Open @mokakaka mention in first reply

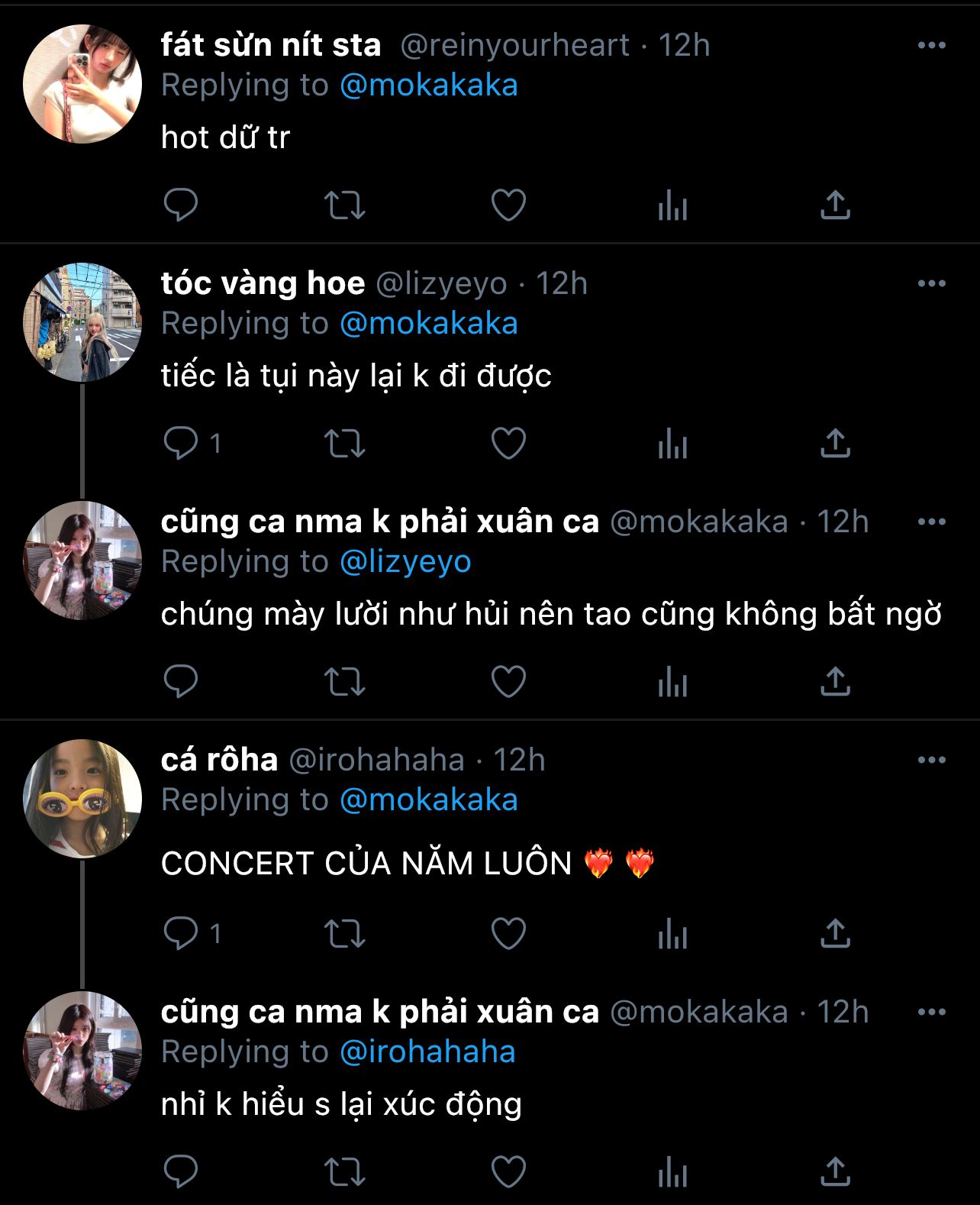(428, 86)
